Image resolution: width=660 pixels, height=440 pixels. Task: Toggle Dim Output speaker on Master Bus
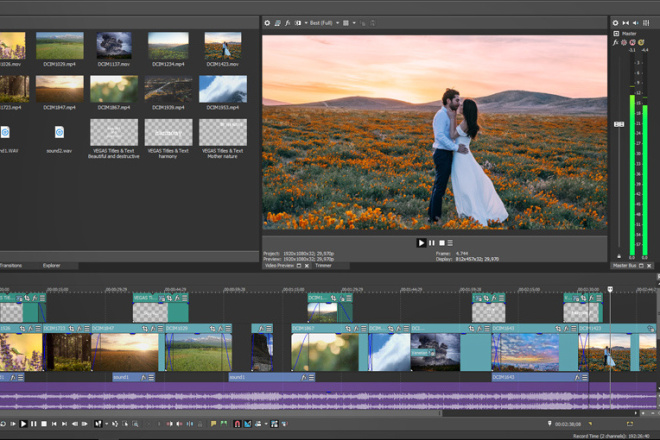(636, 23)
